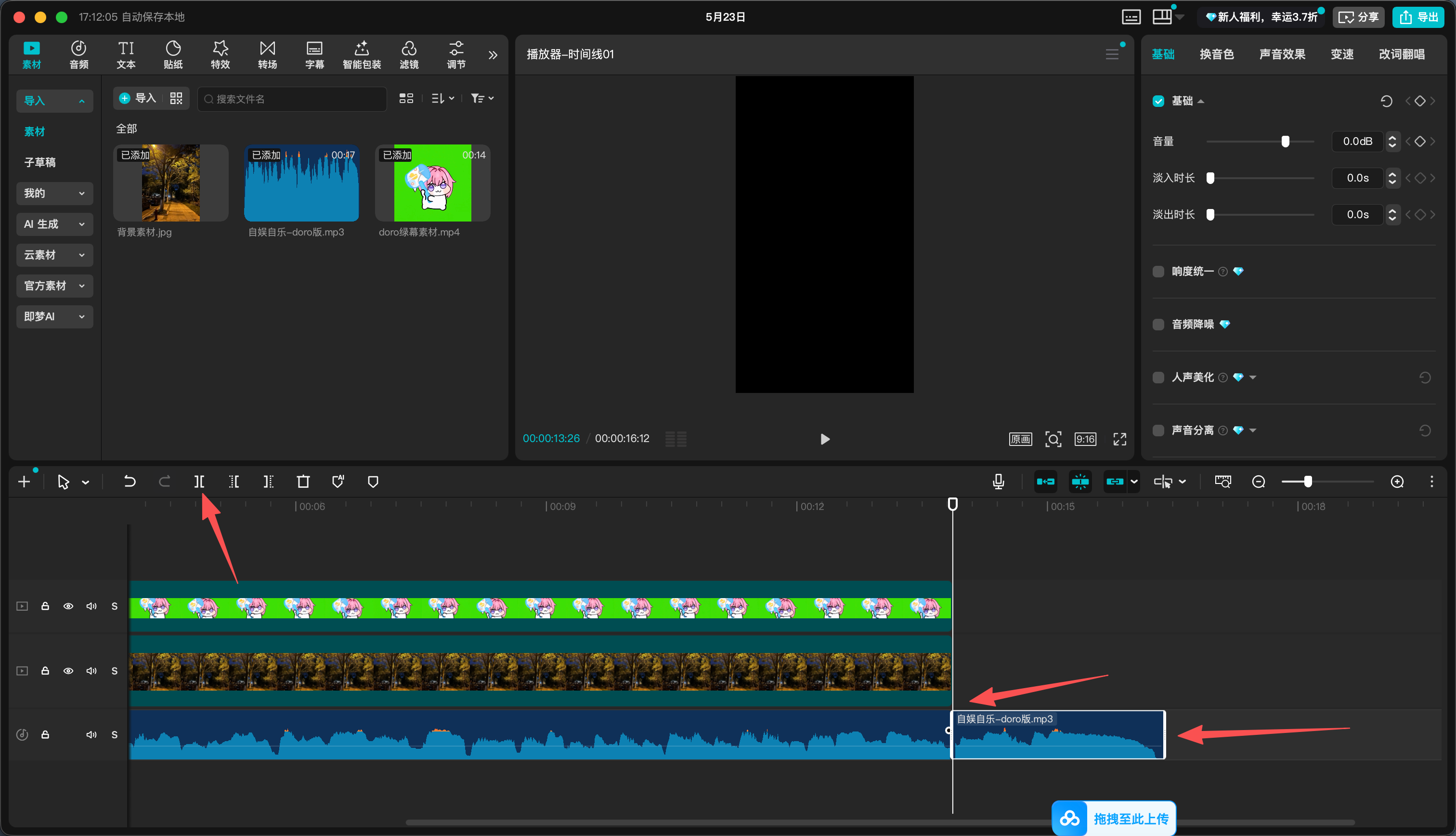Select 子草稿 in the sidebar
The image size is (1456, 836).
(x=39, y=162)
